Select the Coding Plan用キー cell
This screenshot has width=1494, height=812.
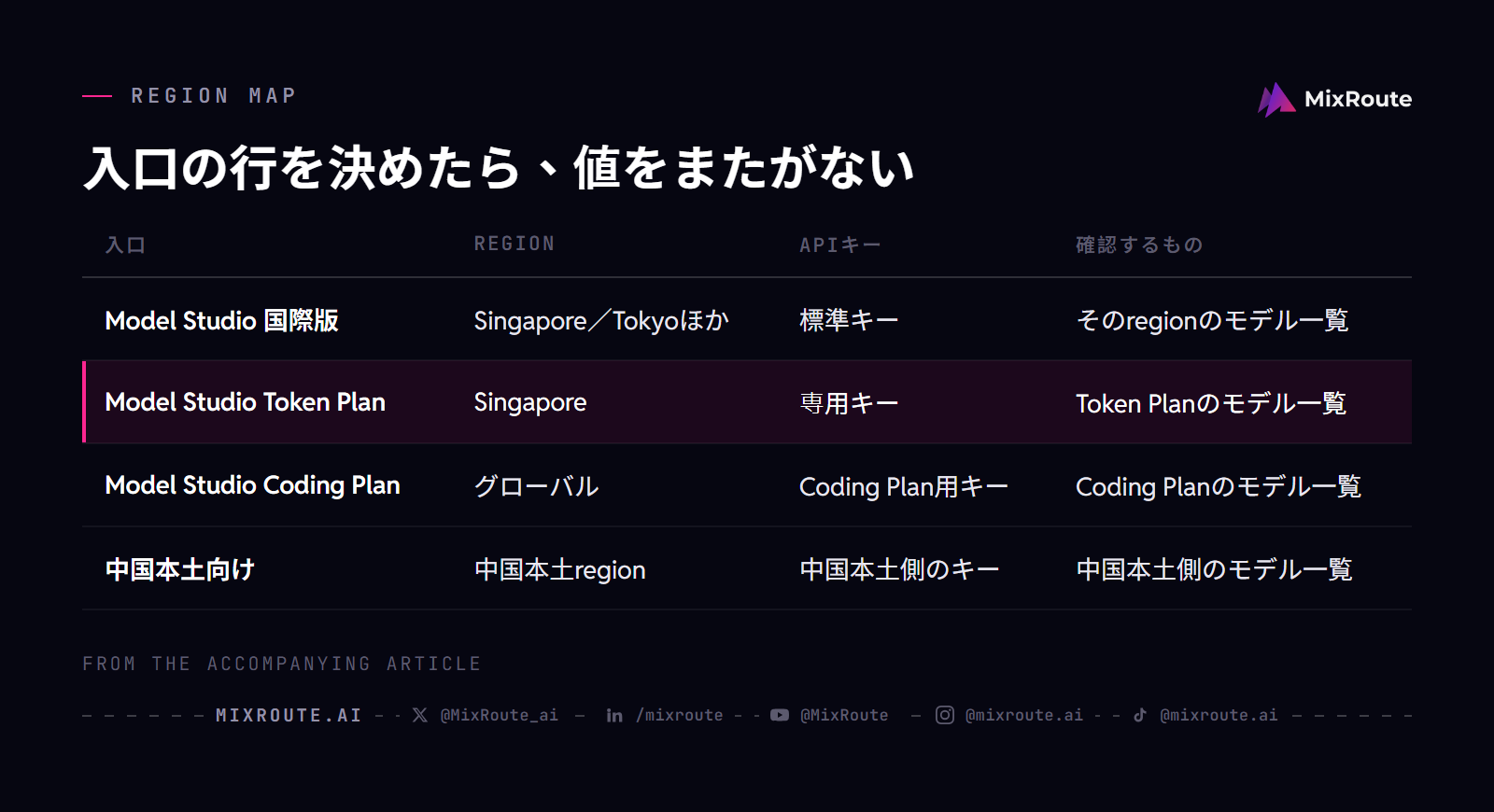[x=904, y=486]
